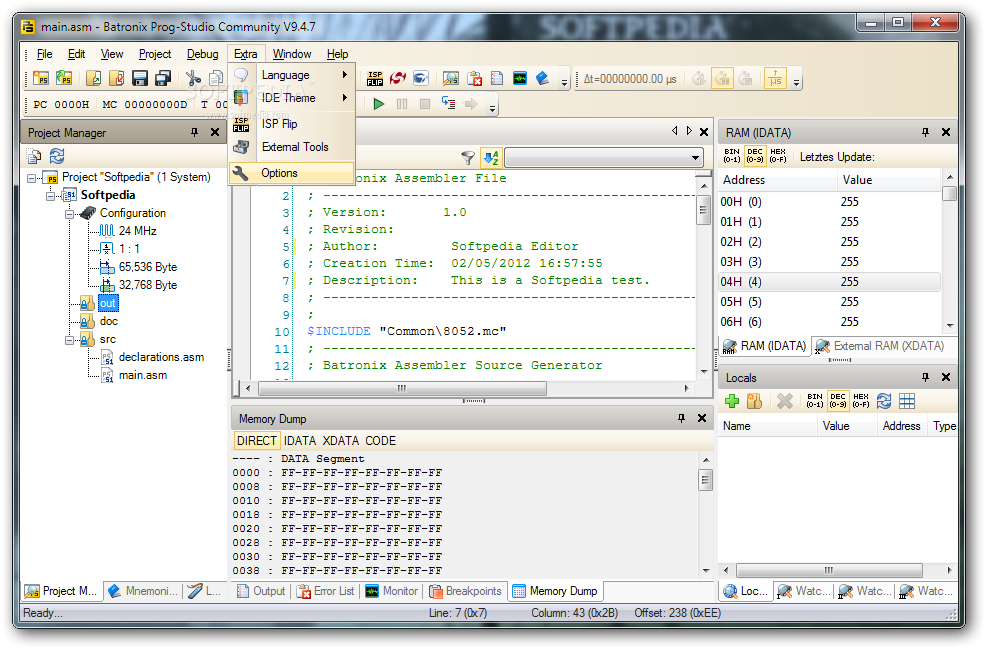Click Memory Dump vertical scrollbar thumb
Viewport: 986px width, 649px height.
coord(706,480)
